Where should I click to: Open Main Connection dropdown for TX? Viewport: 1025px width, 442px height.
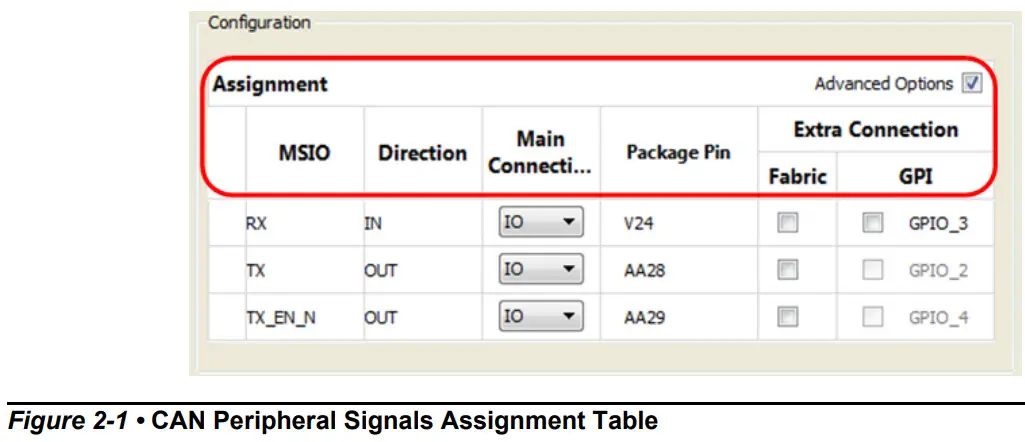pos(541,270)
